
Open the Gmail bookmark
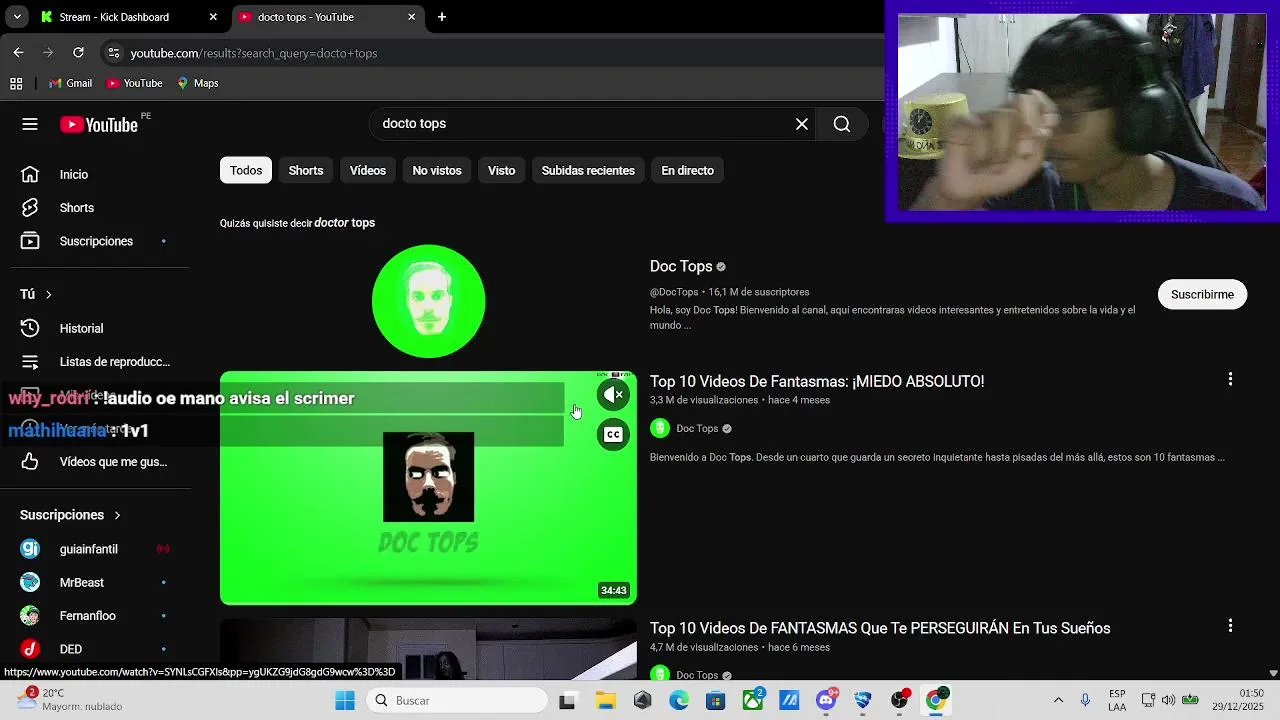click(70, 83)
